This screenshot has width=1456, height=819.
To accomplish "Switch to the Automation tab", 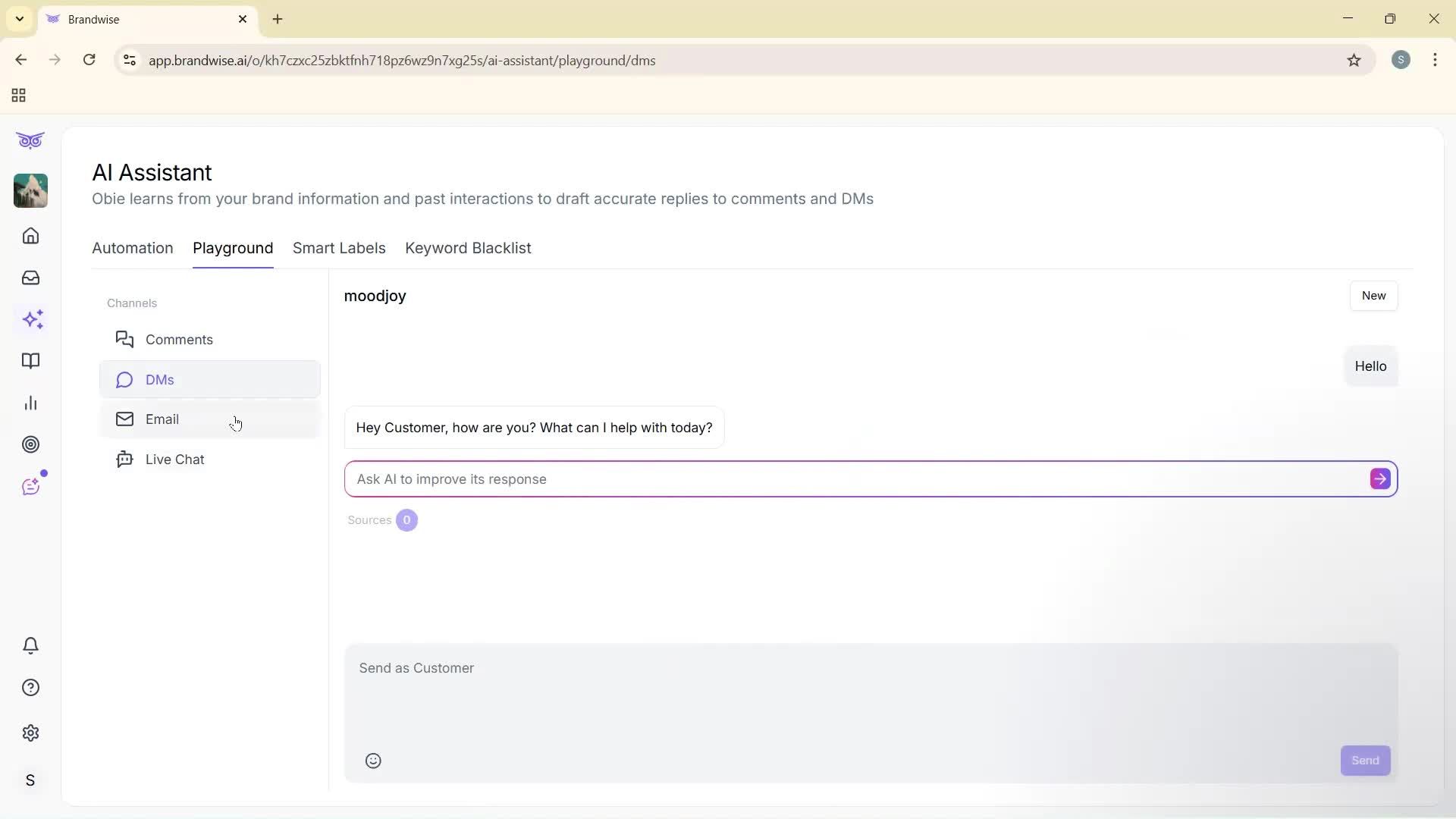I will [132, 248].
